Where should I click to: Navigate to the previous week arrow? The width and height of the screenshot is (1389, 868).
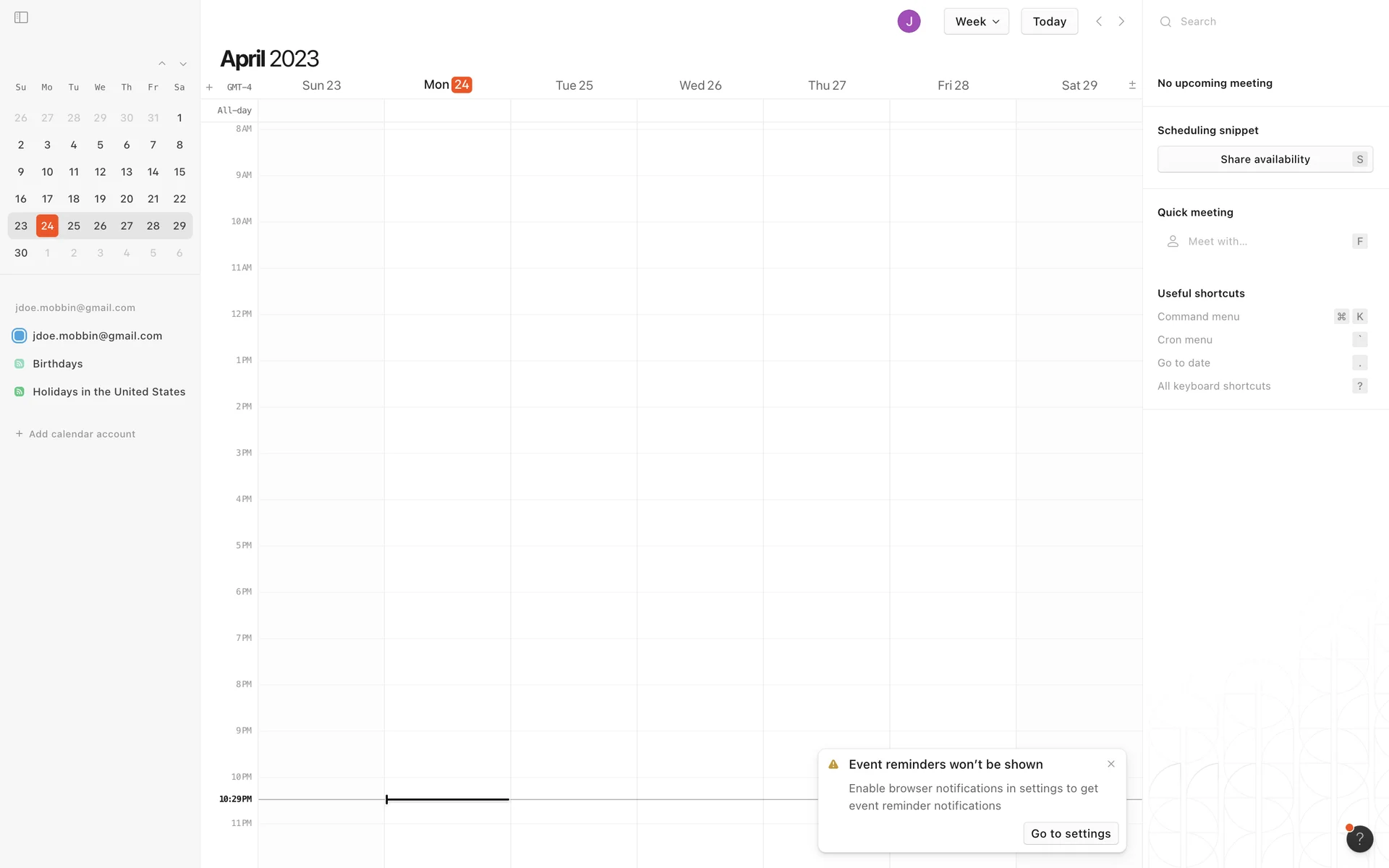pyautogui.click(x=1099, y=22)
